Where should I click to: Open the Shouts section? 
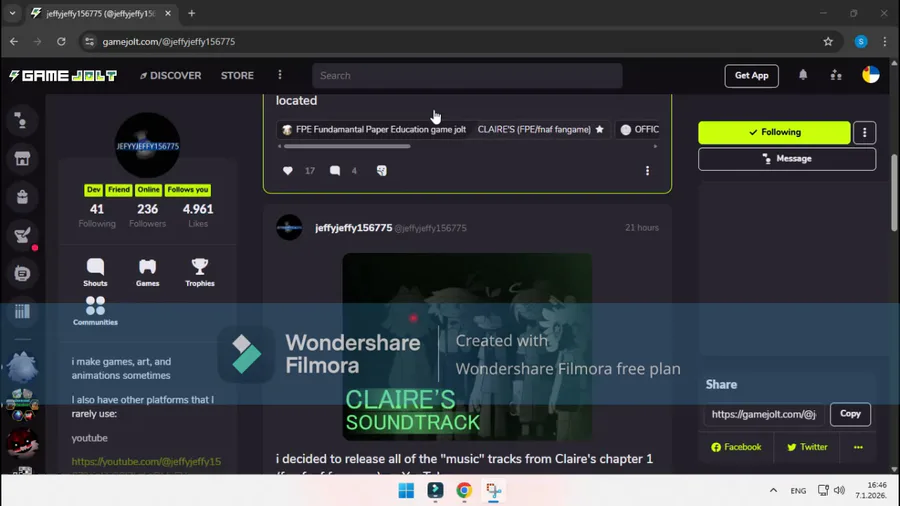pyautogui.click(x=95, y=272)
